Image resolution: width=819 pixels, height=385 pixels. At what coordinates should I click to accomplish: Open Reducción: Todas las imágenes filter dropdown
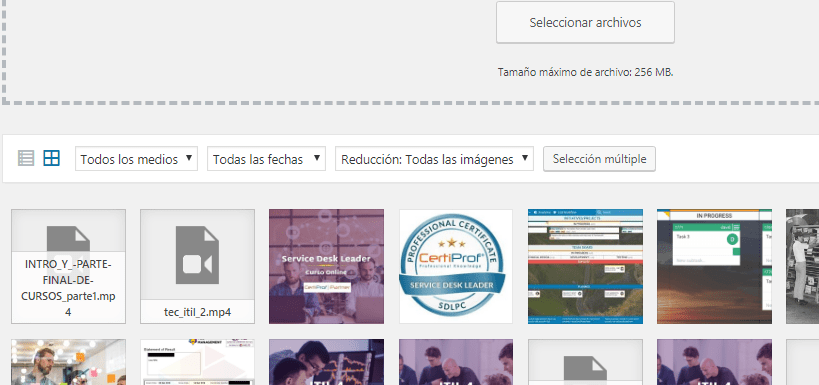(x=434, y=159)
